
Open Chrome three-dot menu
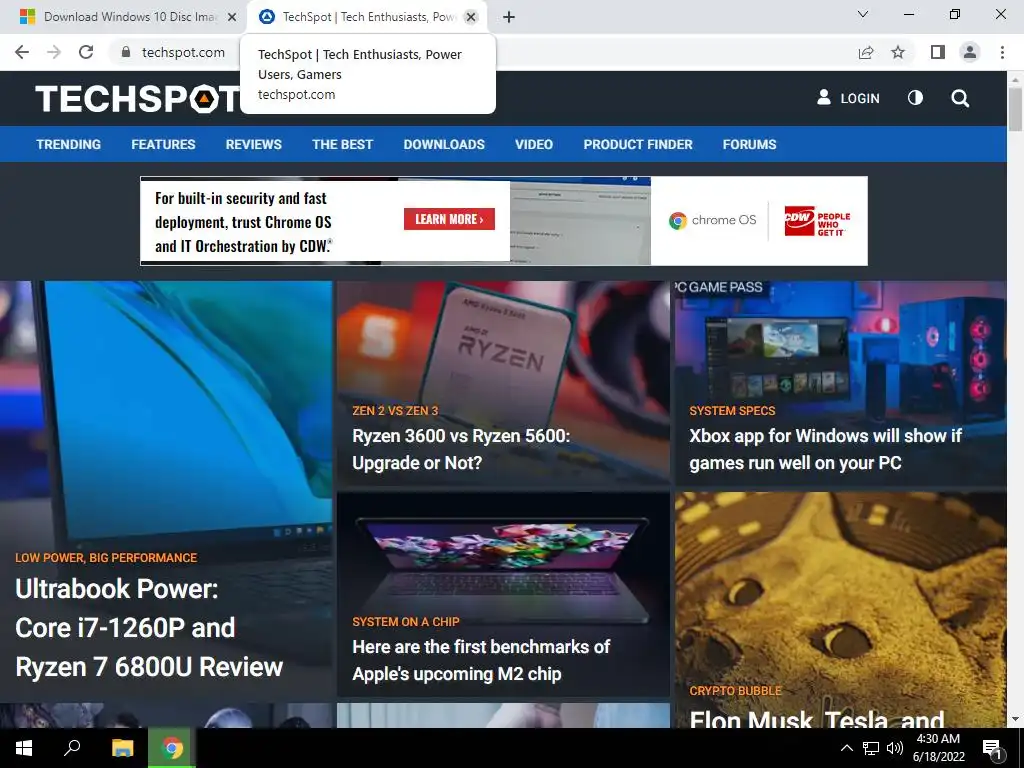coord(1002,52)
